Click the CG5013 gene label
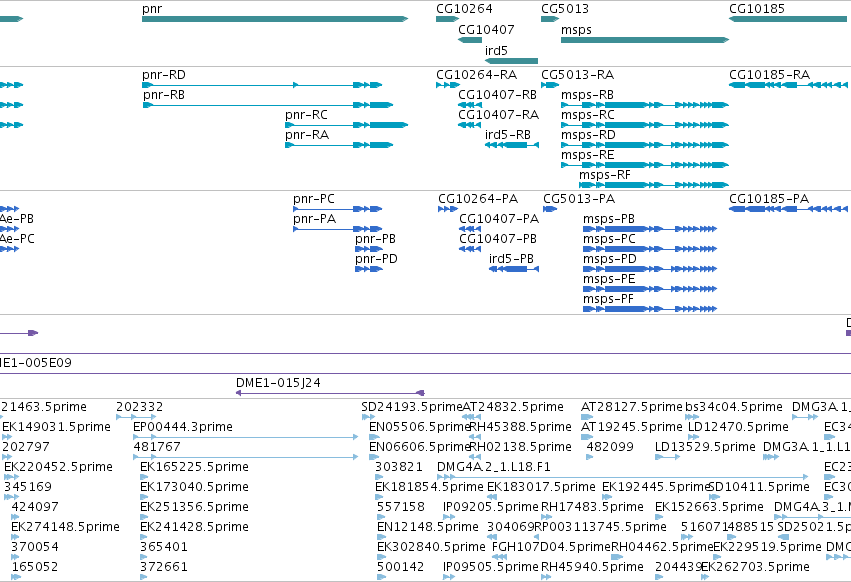 click(565, 9)
